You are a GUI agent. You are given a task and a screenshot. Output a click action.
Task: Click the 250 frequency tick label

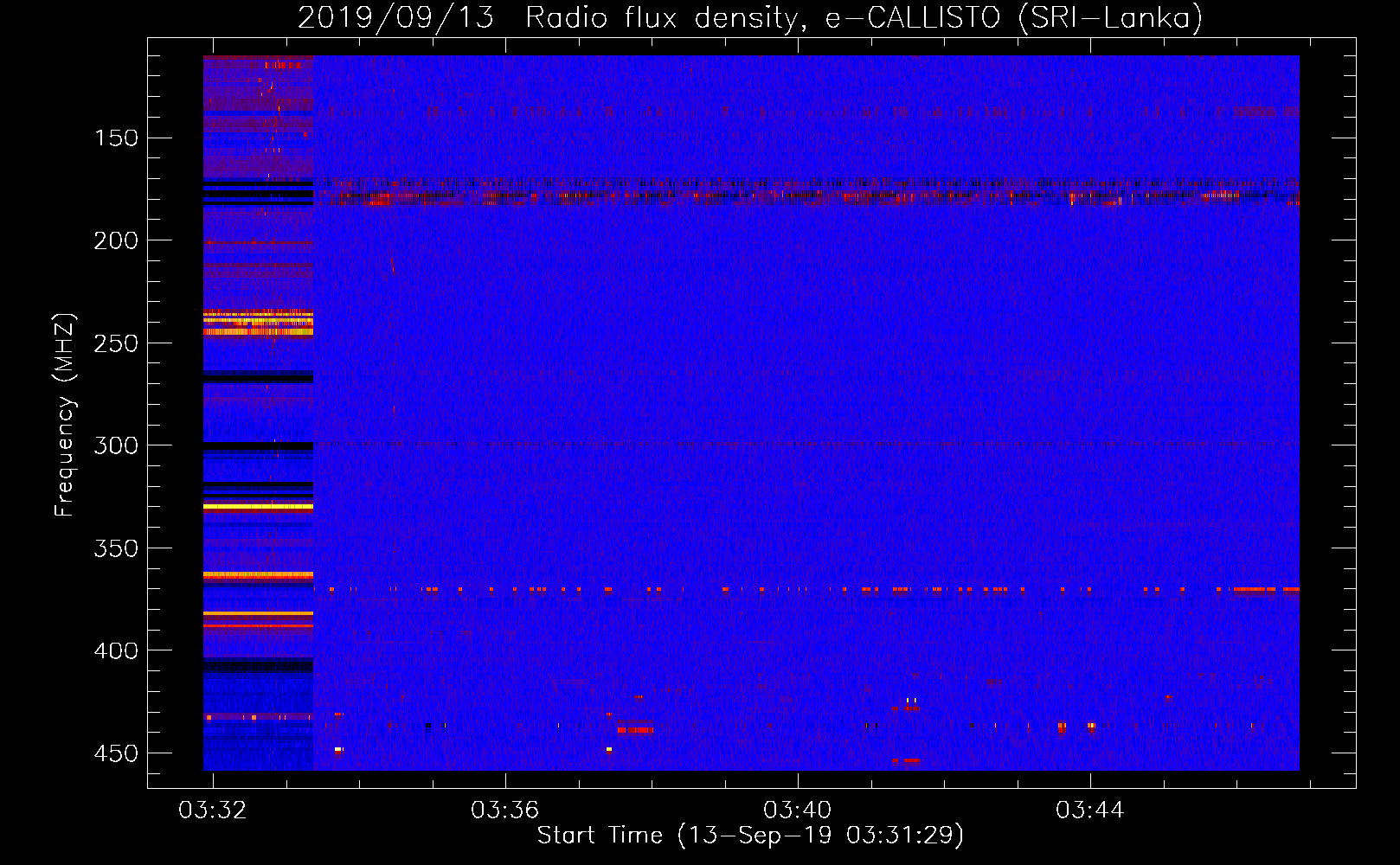(x=116, y=343)
